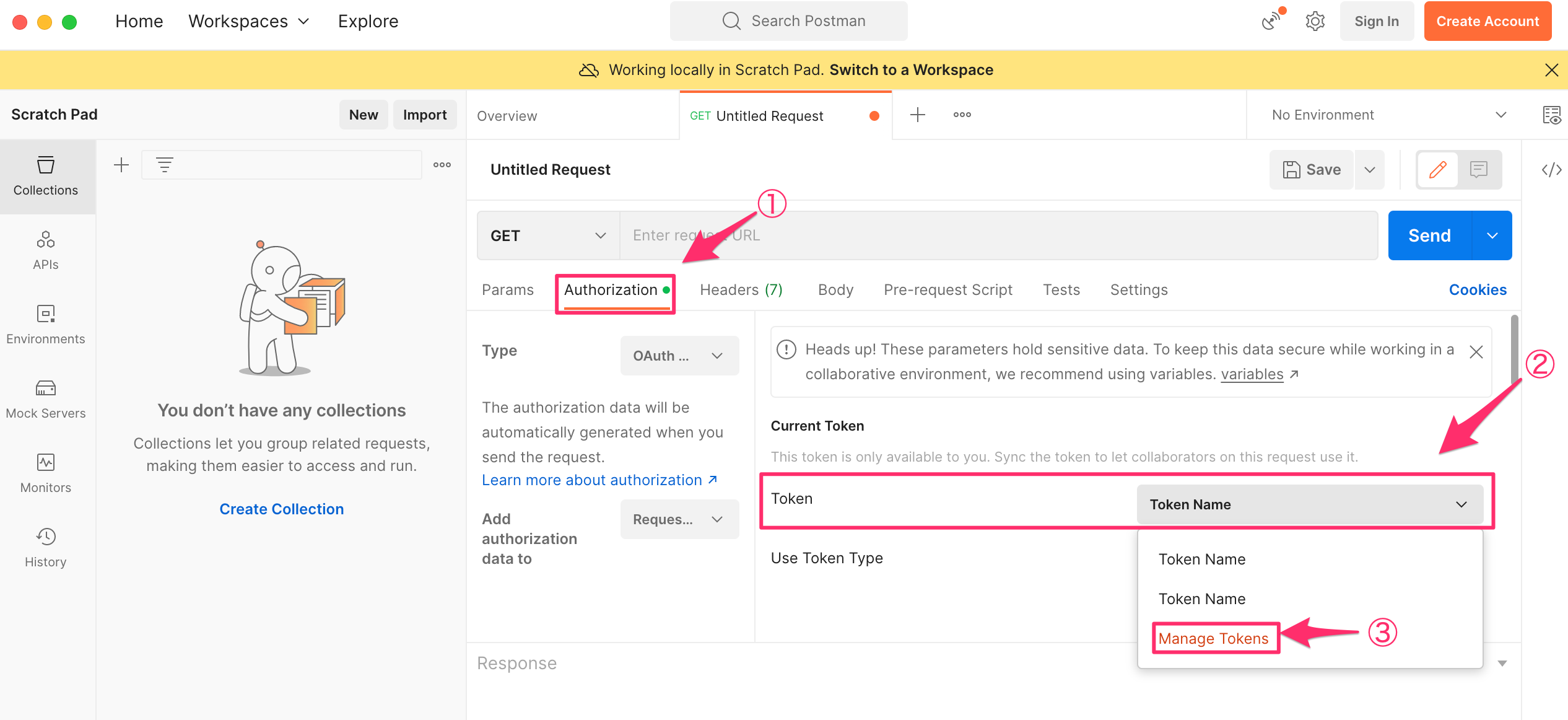Click the Search Postman field
The width and height of the screenshot is (1568, 720).
coord(789,21)
